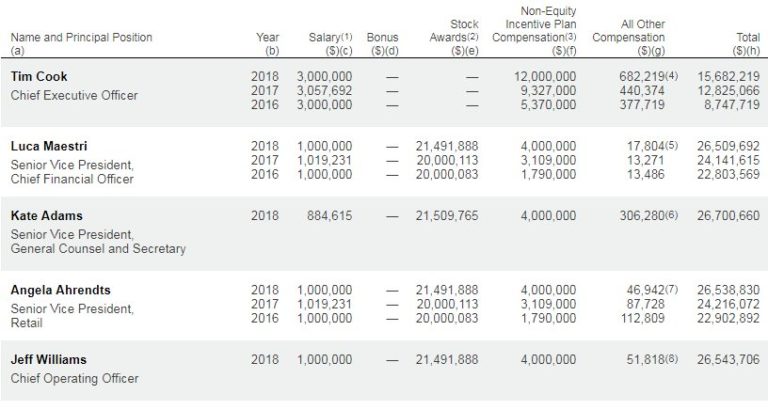Click Kate Adams' salary value 884,615
The height and width of the screenshot is (410, 768).
pos(324,215)
